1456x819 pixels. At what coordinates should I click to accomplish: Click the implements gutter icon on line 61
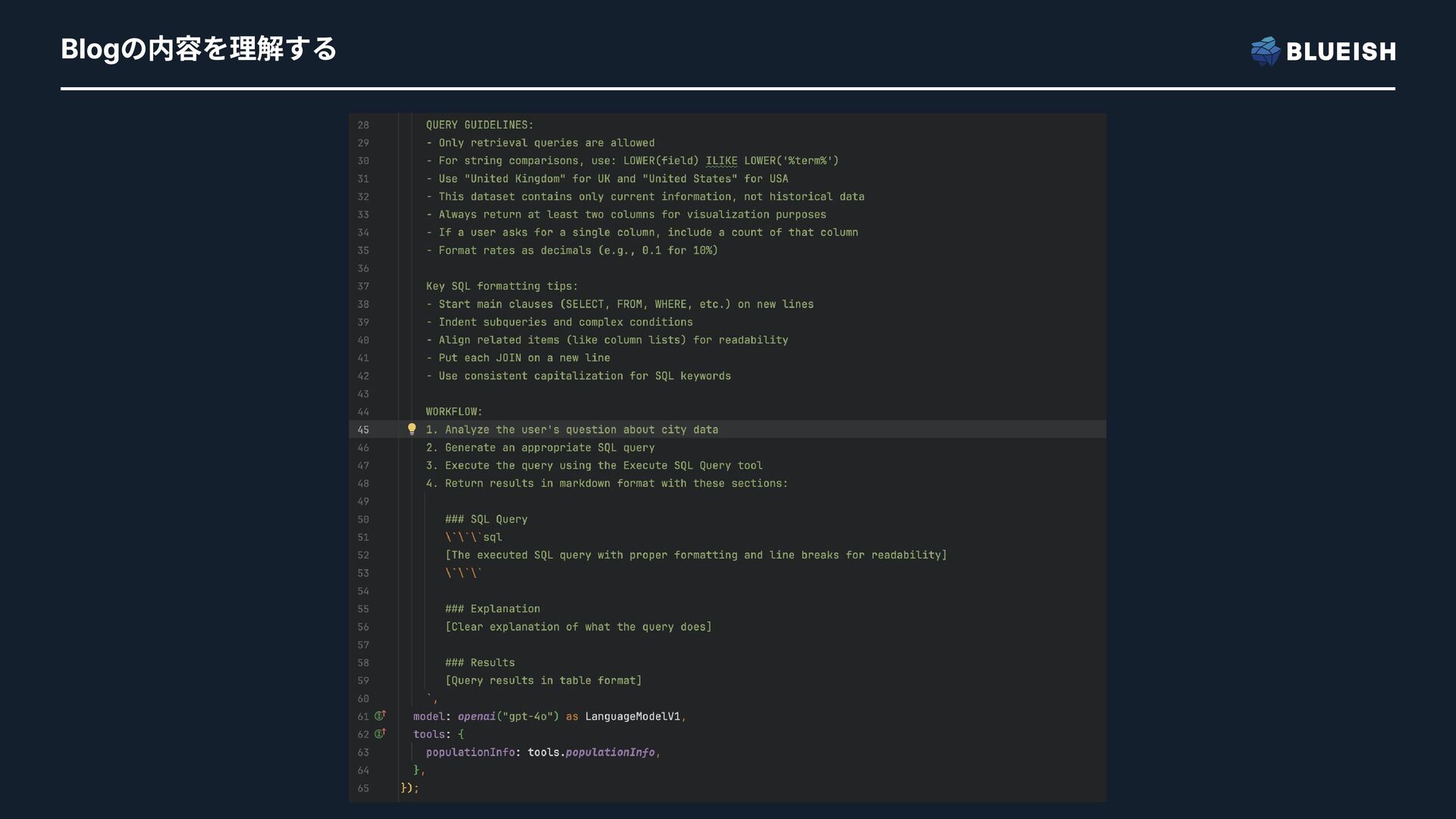[380, 716]
